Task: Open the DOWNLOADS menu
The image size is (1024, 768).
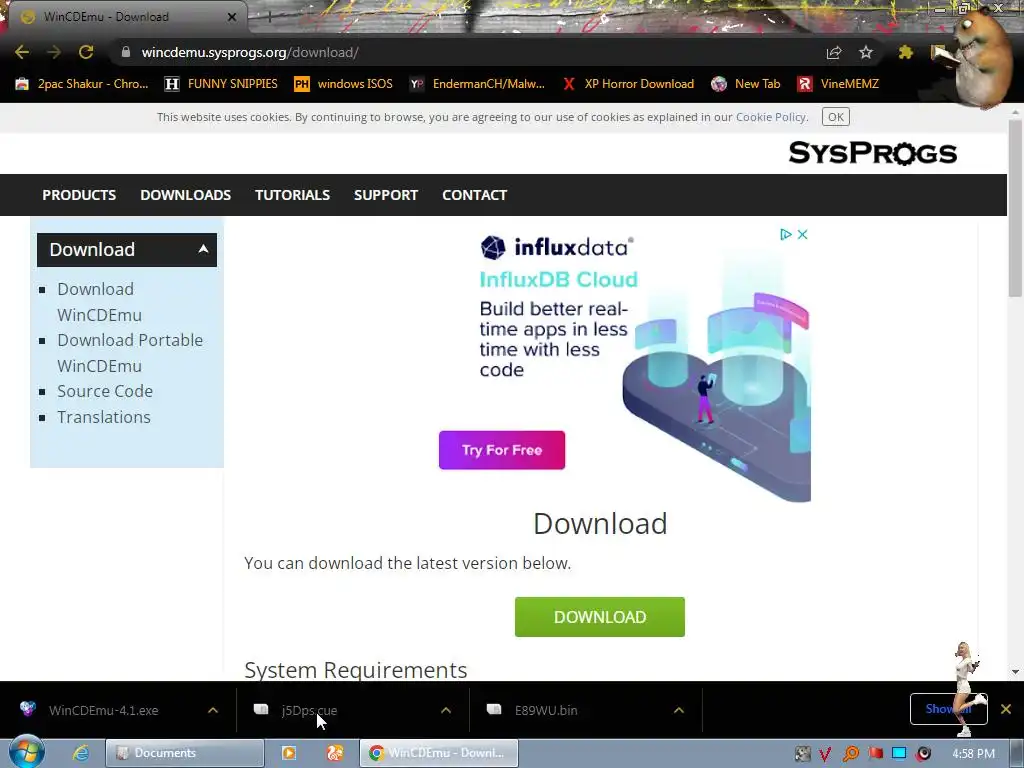Action: 185,195
